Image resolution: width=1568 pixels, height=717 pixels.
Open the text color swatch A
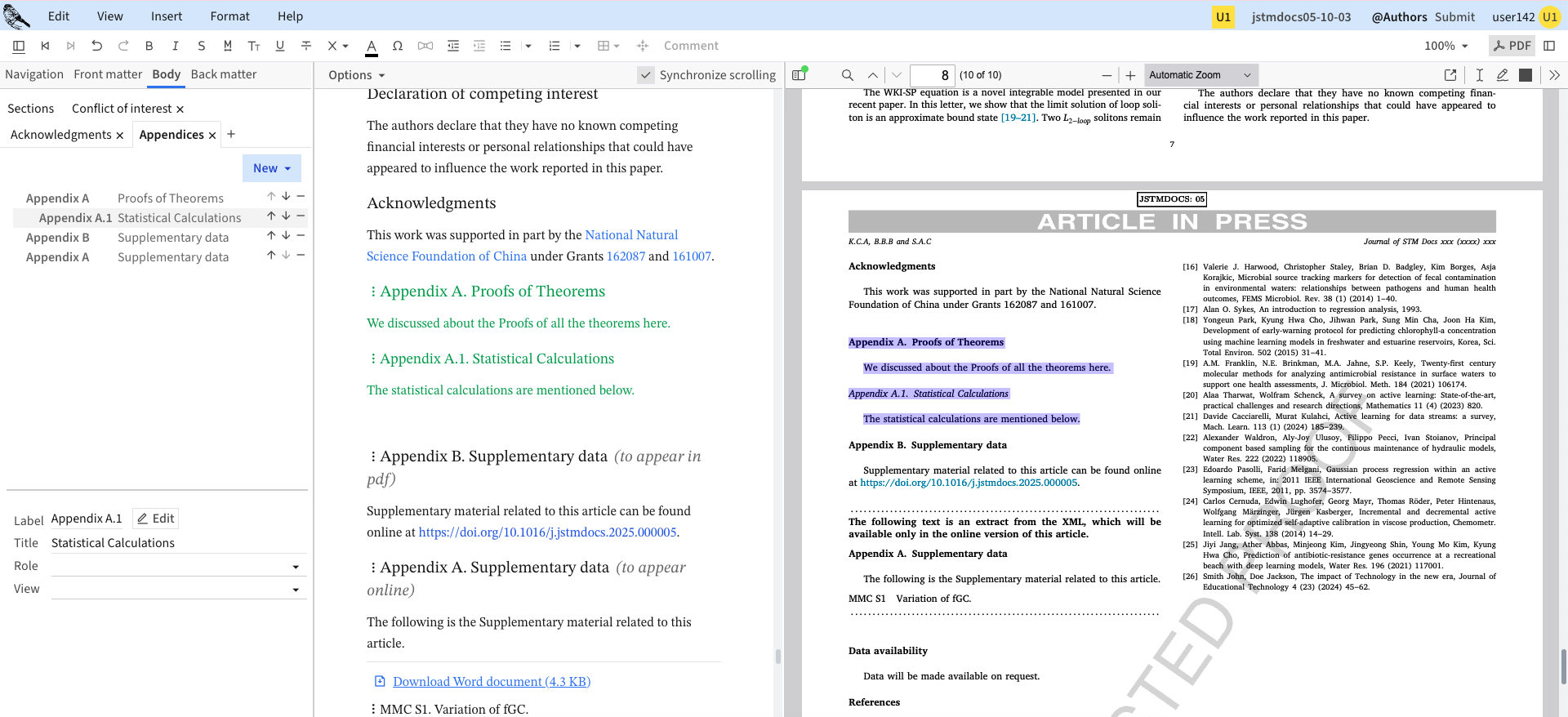[x=372, y=46]
